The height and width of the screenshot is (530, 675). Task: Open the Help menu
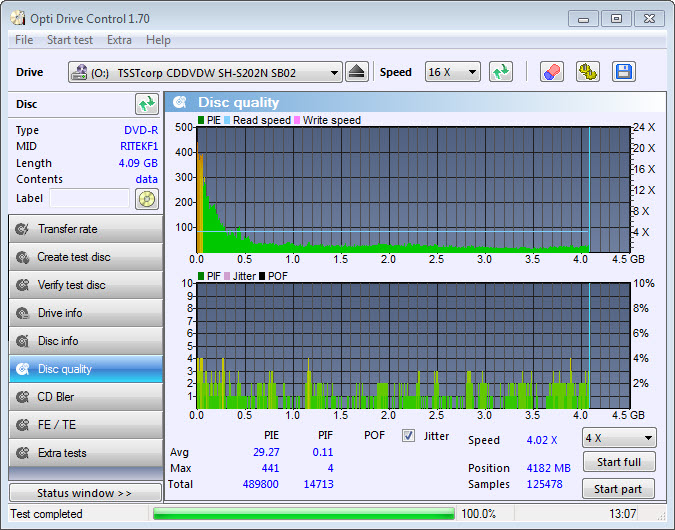(158, 40)
